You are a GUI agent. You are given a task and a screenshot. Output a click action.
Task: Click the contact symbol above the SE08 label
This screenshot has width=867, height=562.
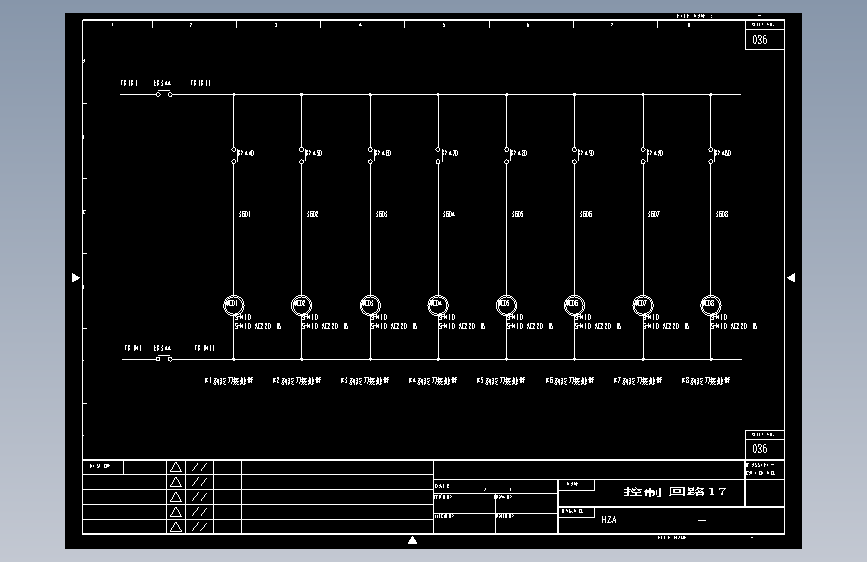click(712, 155)
